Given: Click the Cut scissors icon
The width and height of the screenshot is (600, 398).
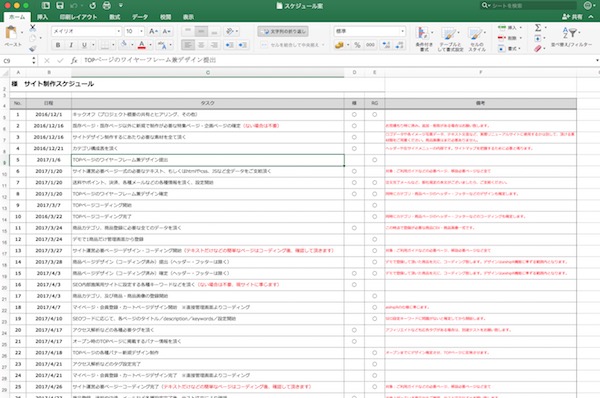Looking at the screenshot, I should tap(33, 28).
